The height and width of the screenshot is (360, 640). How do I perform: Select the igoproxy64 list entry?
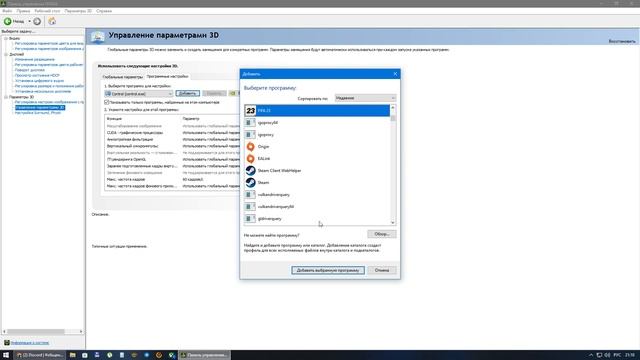click(317, 122)
